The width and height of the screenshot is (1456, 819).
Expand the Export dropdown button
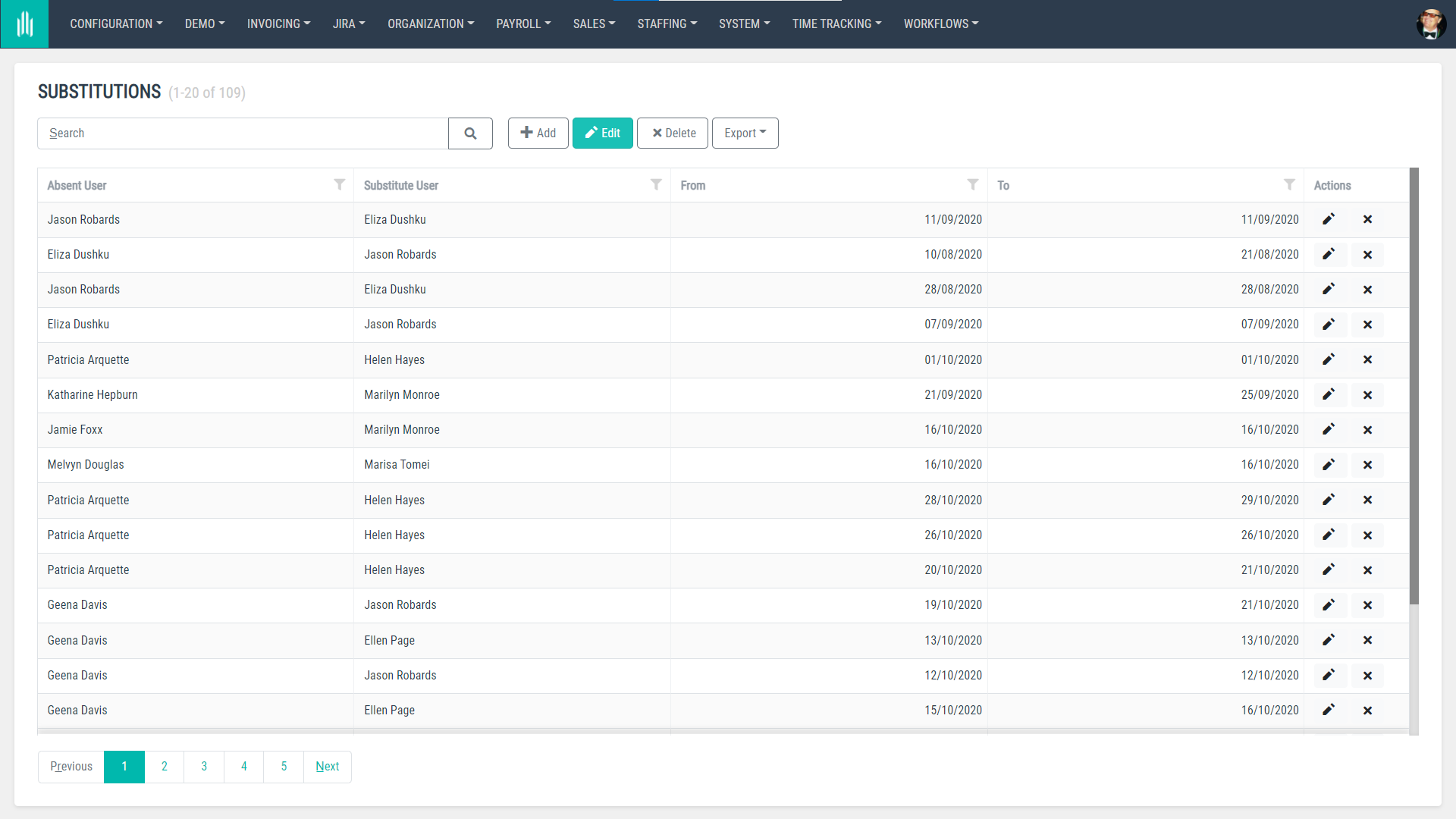point(745,133)
